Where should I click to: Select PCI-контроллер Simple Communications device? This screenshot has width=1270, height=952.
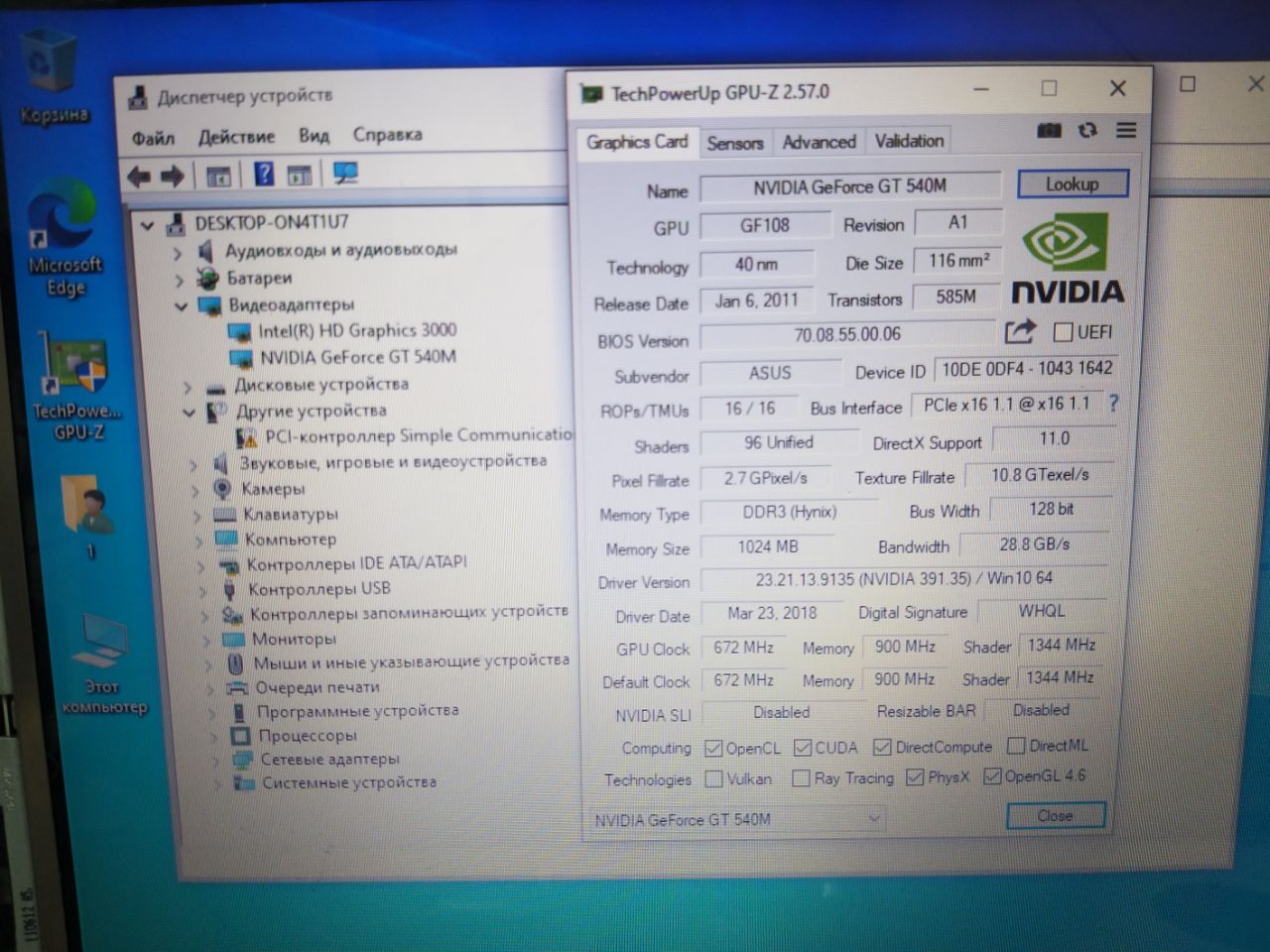pyautogui.click(x=405, y=435)
